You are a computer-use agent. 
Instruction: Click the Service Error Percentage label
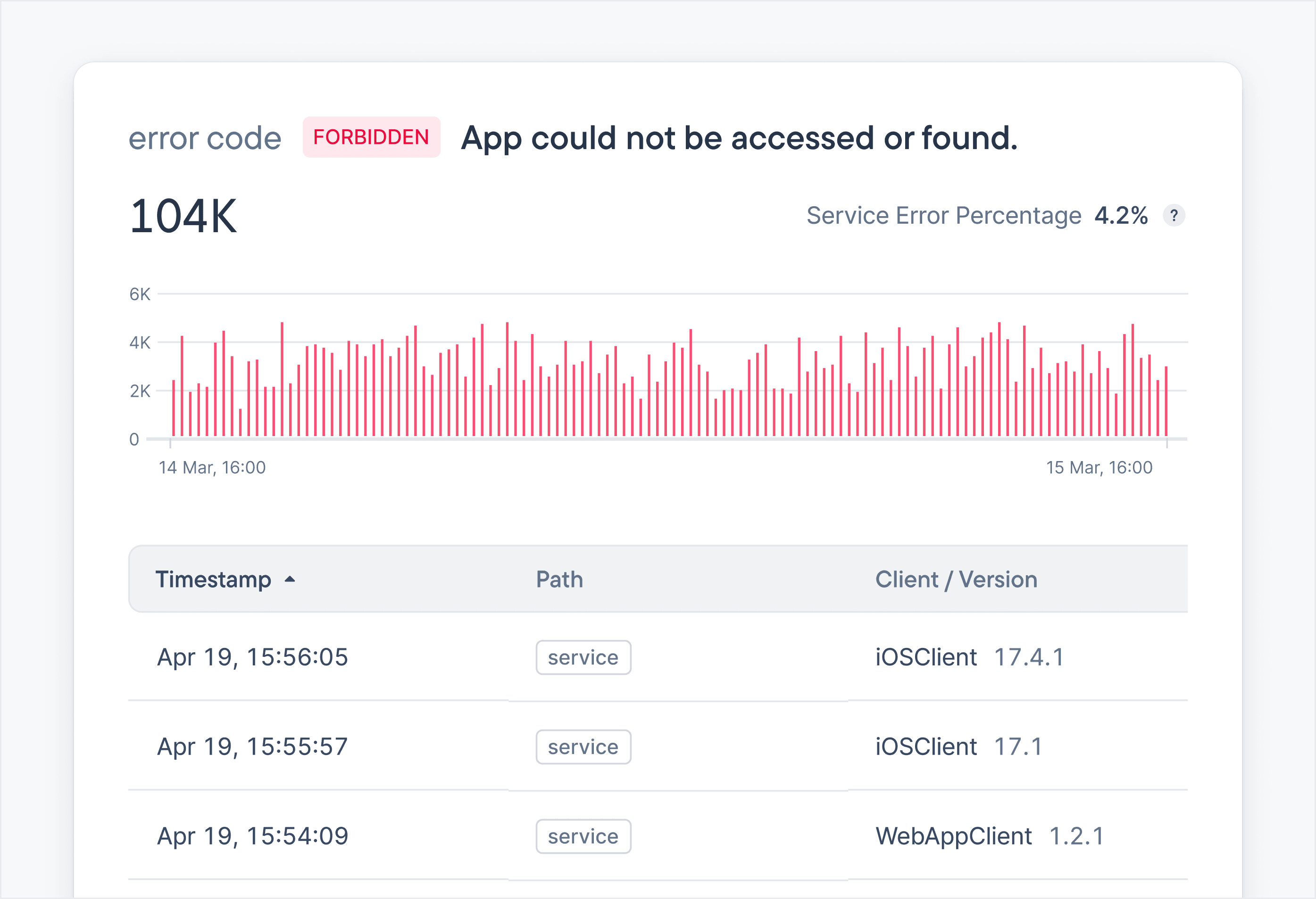point(943,215)
